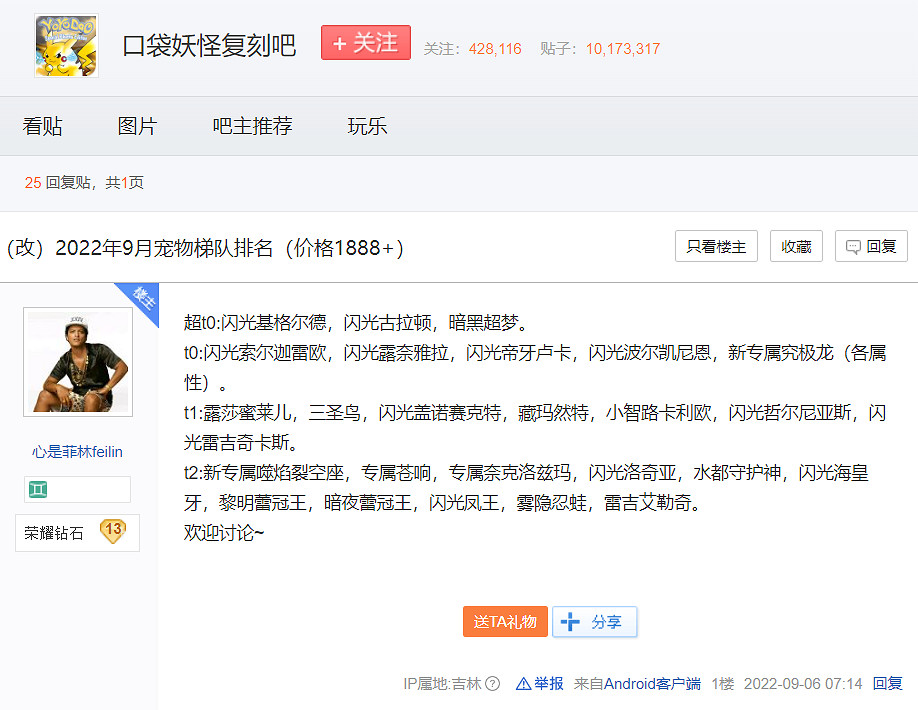Click the 举报 warning triangle icon
This screenshot has width=918, height=710.
tap(524, 683)
